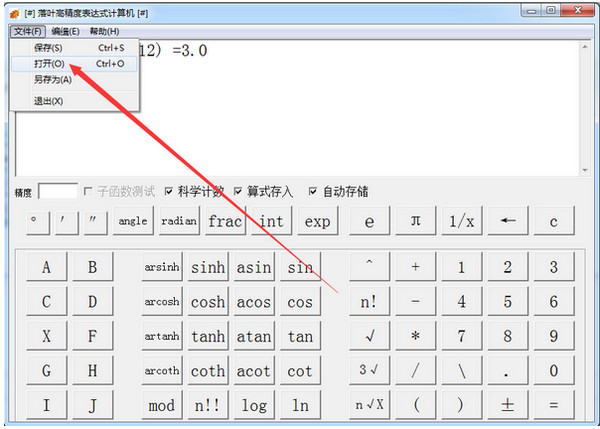This screenshot has width=600, height=429.
Task: Click the exp function key
Action: pyautogui.click(x=318, y=221)
